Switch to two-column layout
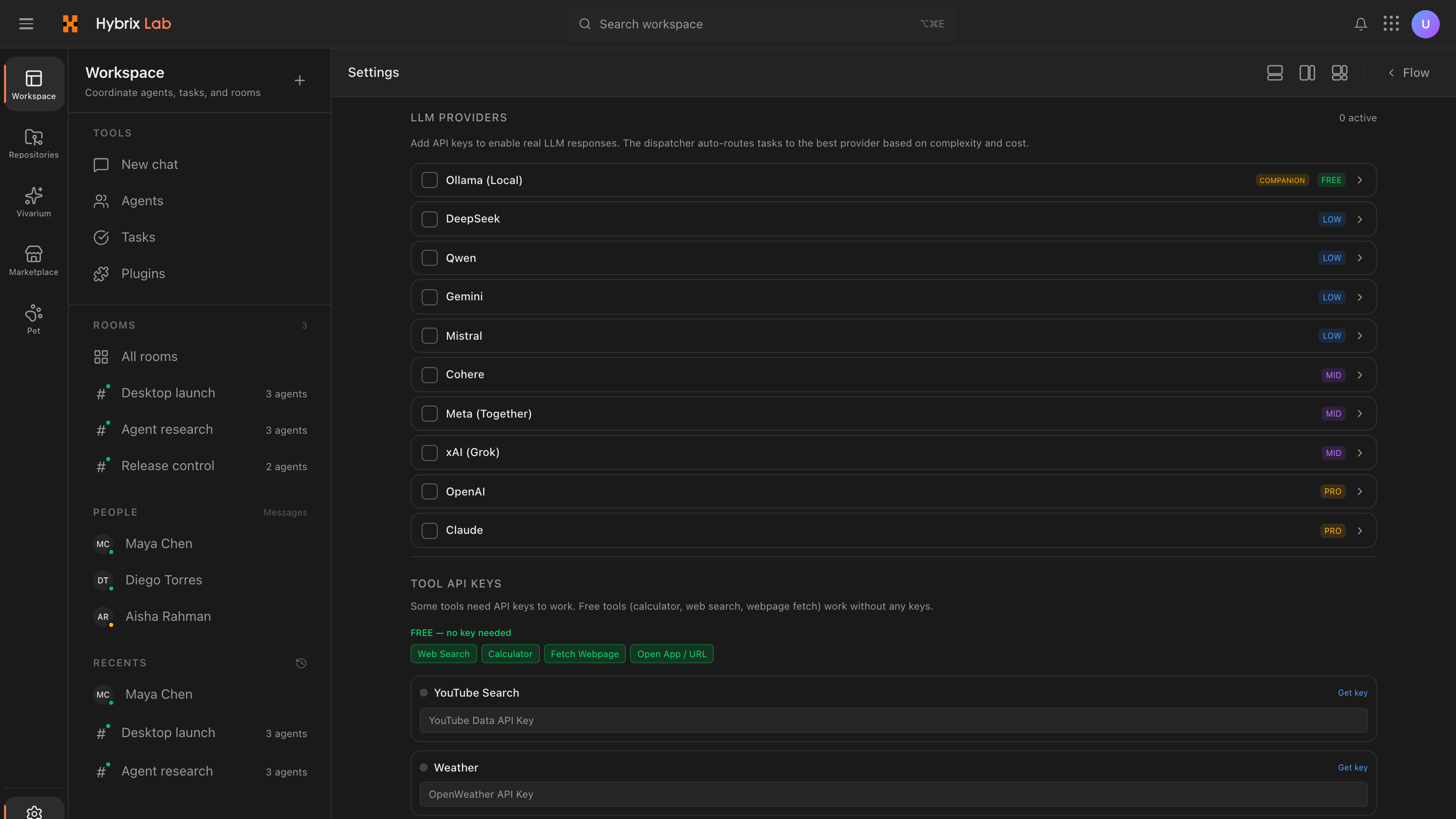This screenshot has width=1456, height=819. pos(1307,72)
